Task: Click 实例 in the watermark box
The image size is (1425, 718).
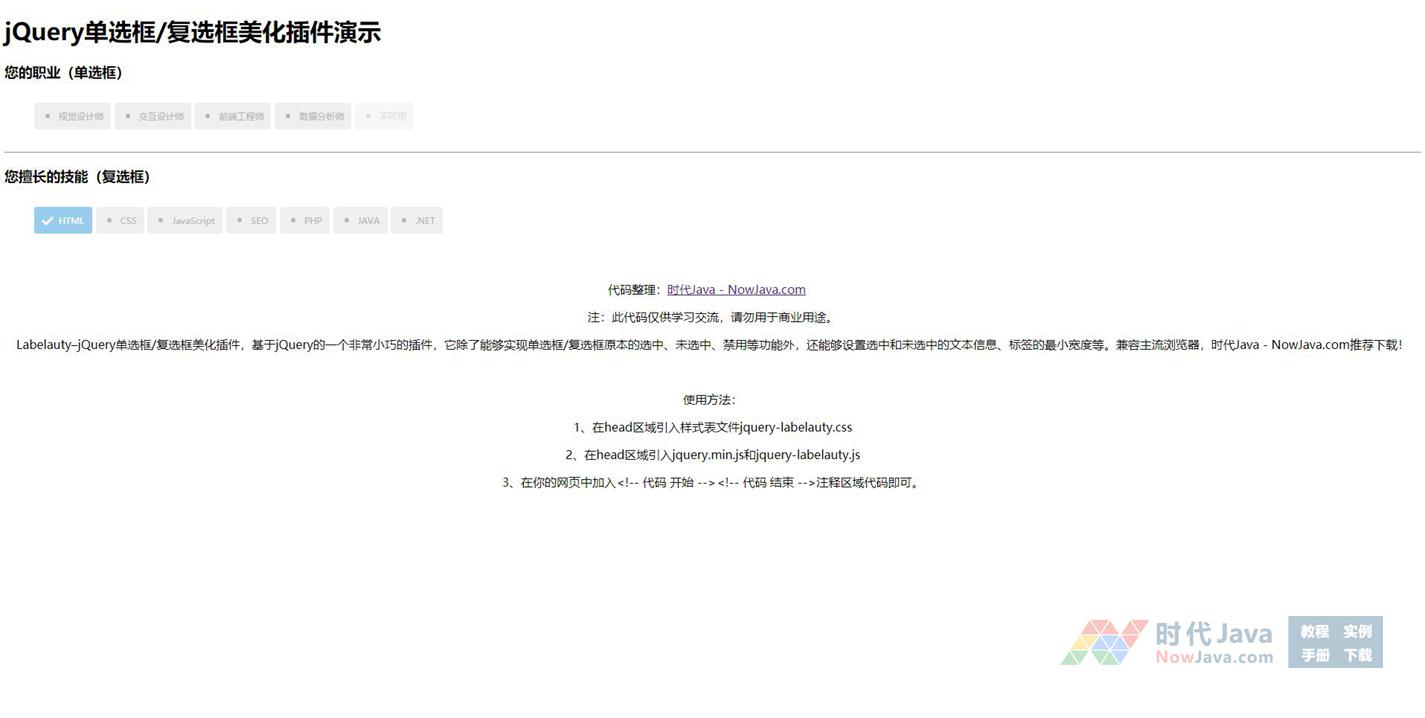Action: click(x=1357, y=631)
